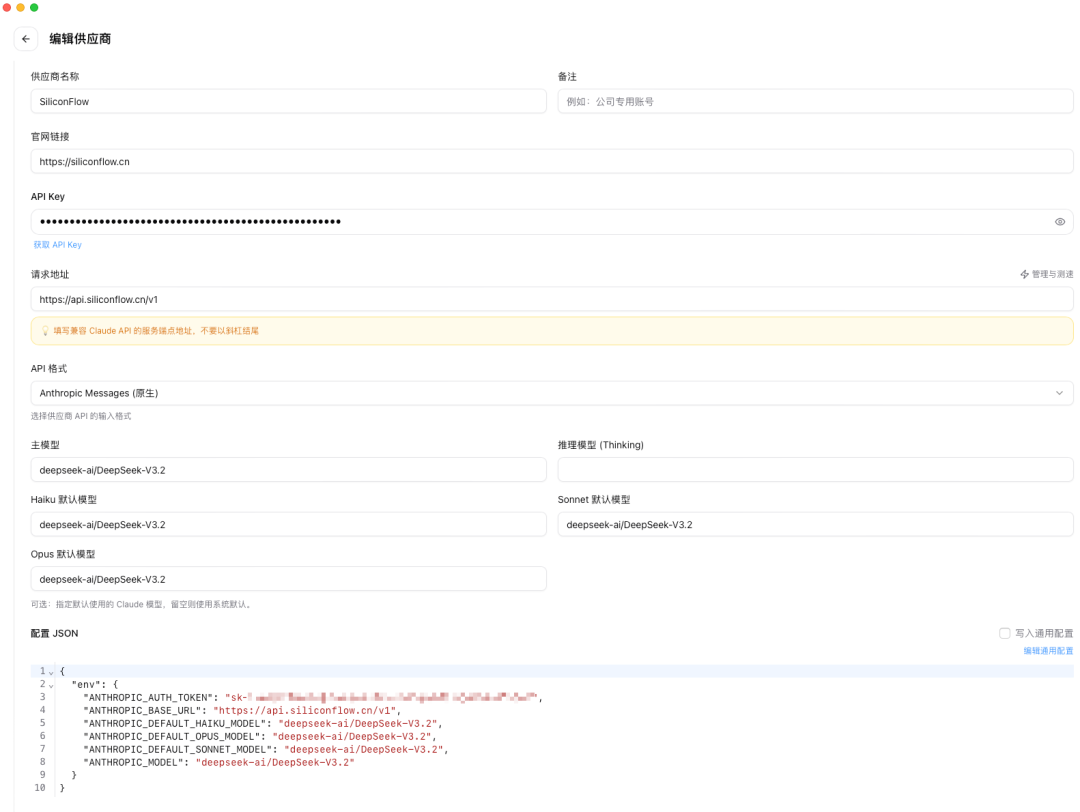
Task: Click the ANTHROPIC_AUTH_TOKEN line in JSON
Action: (313, 698)
